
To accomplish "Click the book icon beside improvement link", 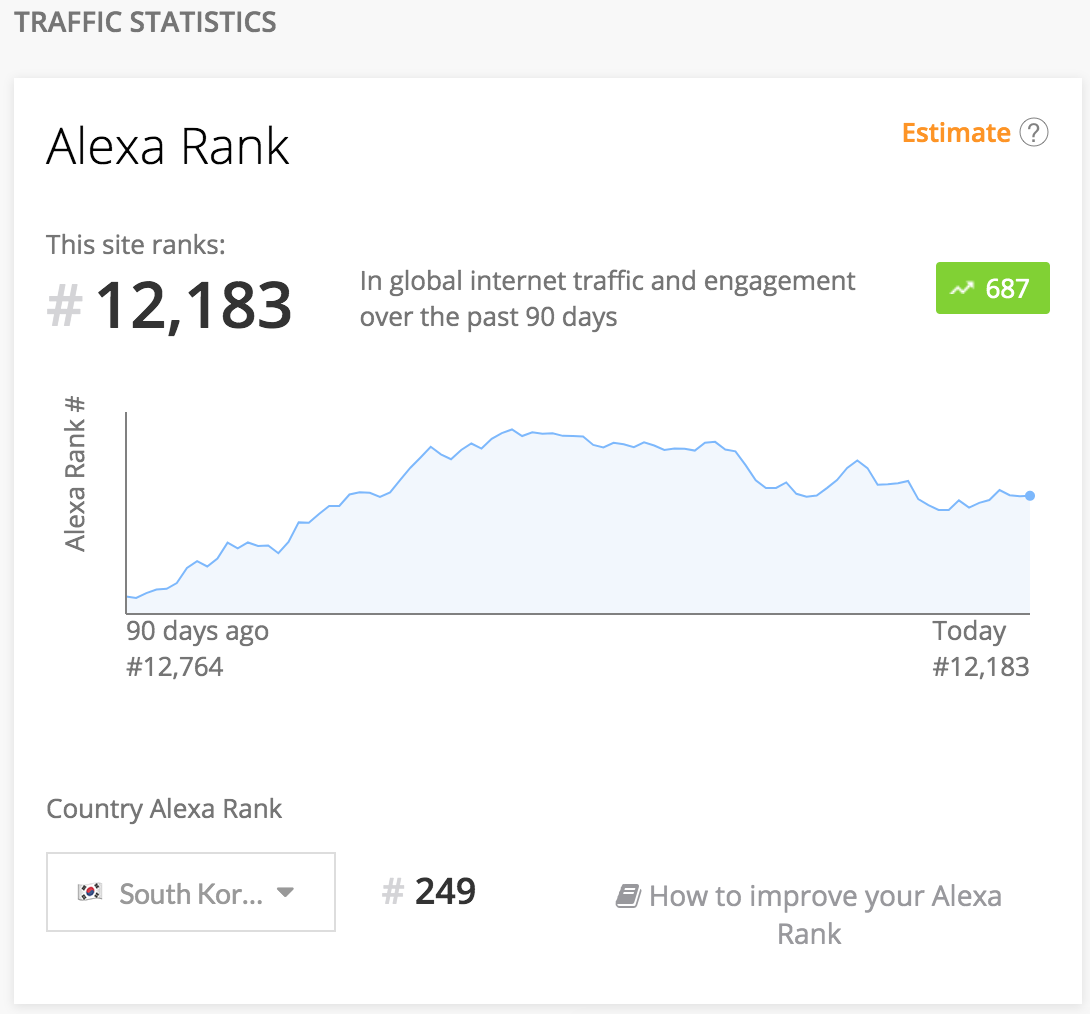I will (x=628, y=896).
